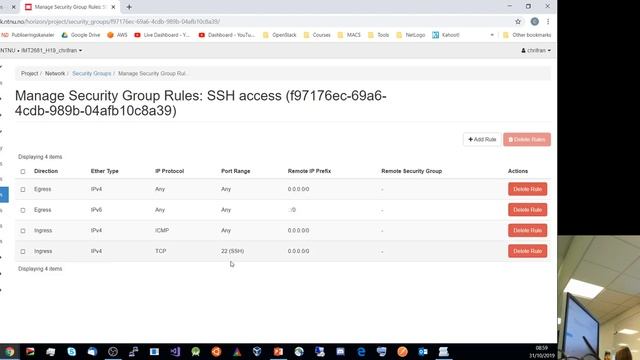
Task: Expand the Courses bookmarks folder
Action: coord(317,35)
